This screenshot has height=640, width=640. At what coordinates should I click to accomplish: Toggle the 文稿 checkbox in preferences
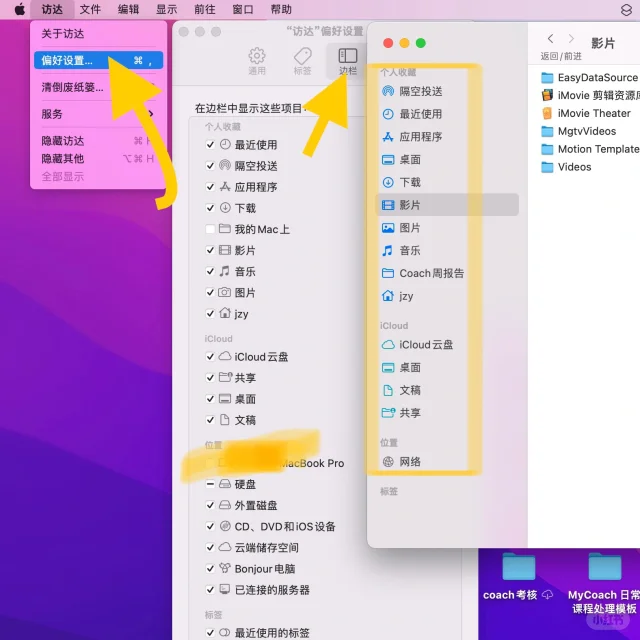point(210,420)
